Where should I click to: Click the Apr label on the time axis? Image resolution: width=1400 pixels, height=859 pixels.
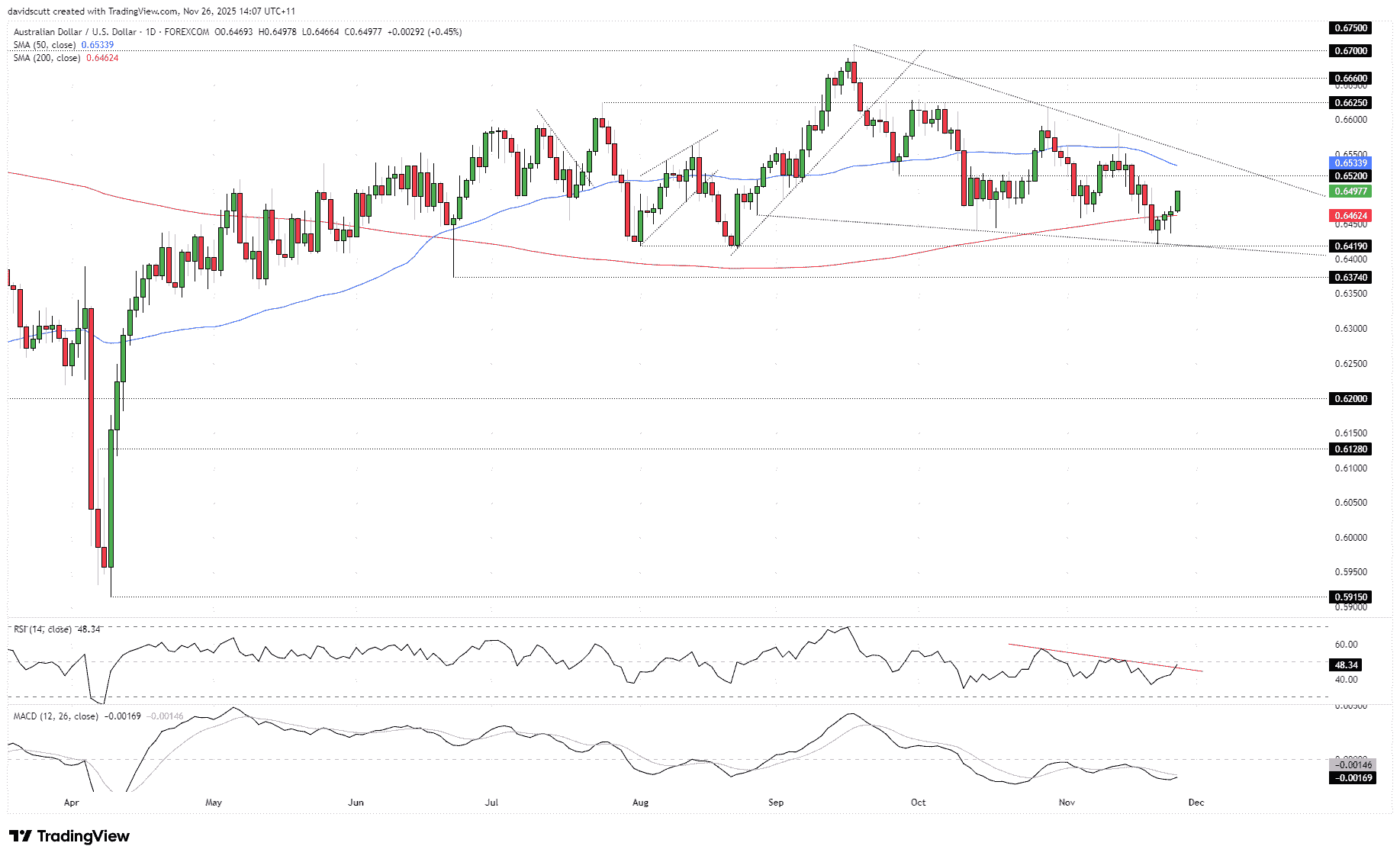72,803
